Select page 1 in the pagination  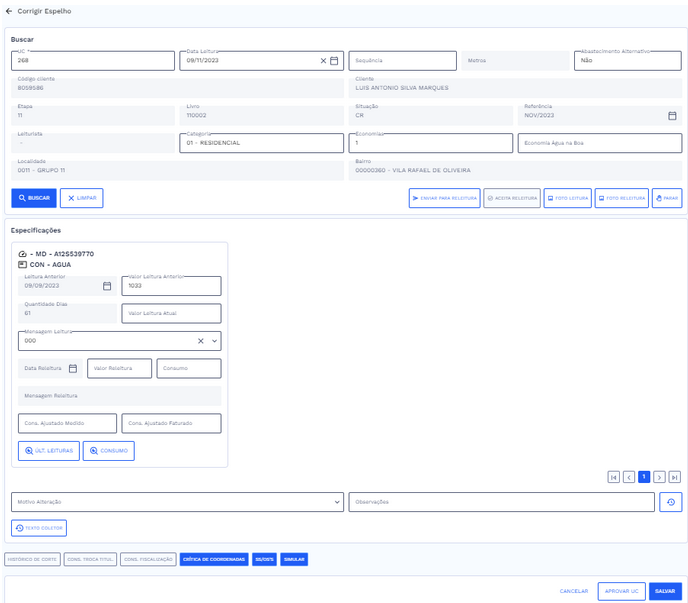tap(644, 477)
